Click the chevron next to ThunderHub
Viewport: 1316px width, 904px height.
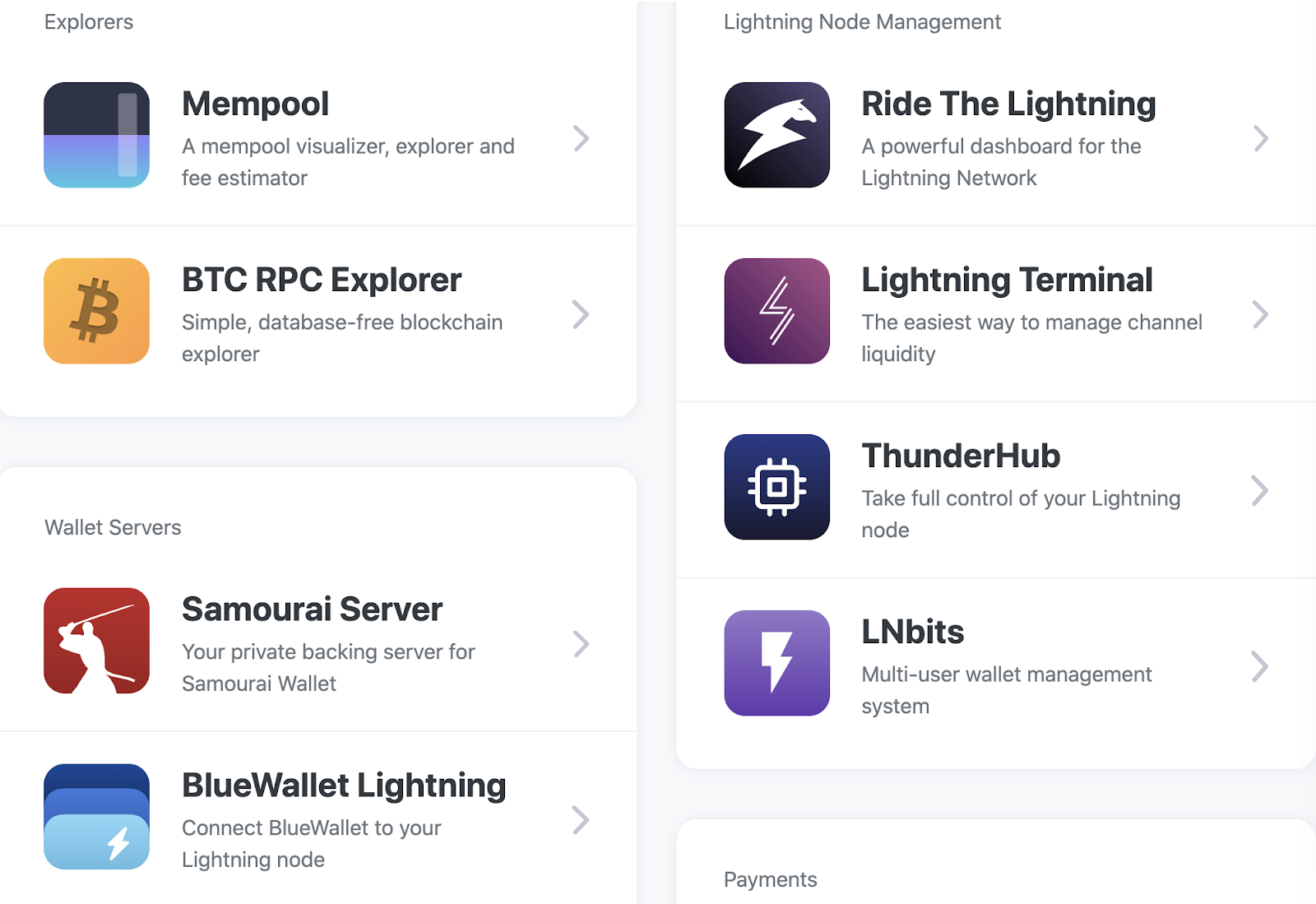tap(1259, 490)
